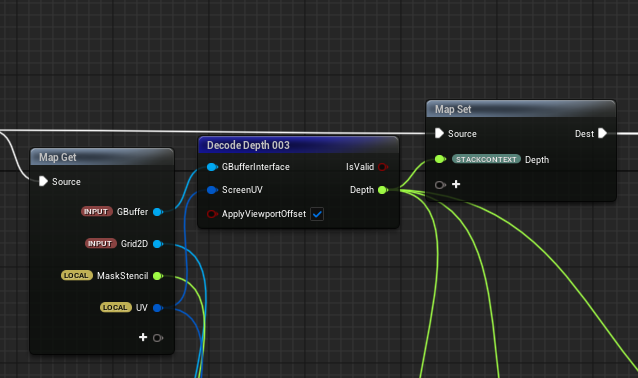Click the ApplyViewportOffset label
638x378 pixels.
point(264,214)
